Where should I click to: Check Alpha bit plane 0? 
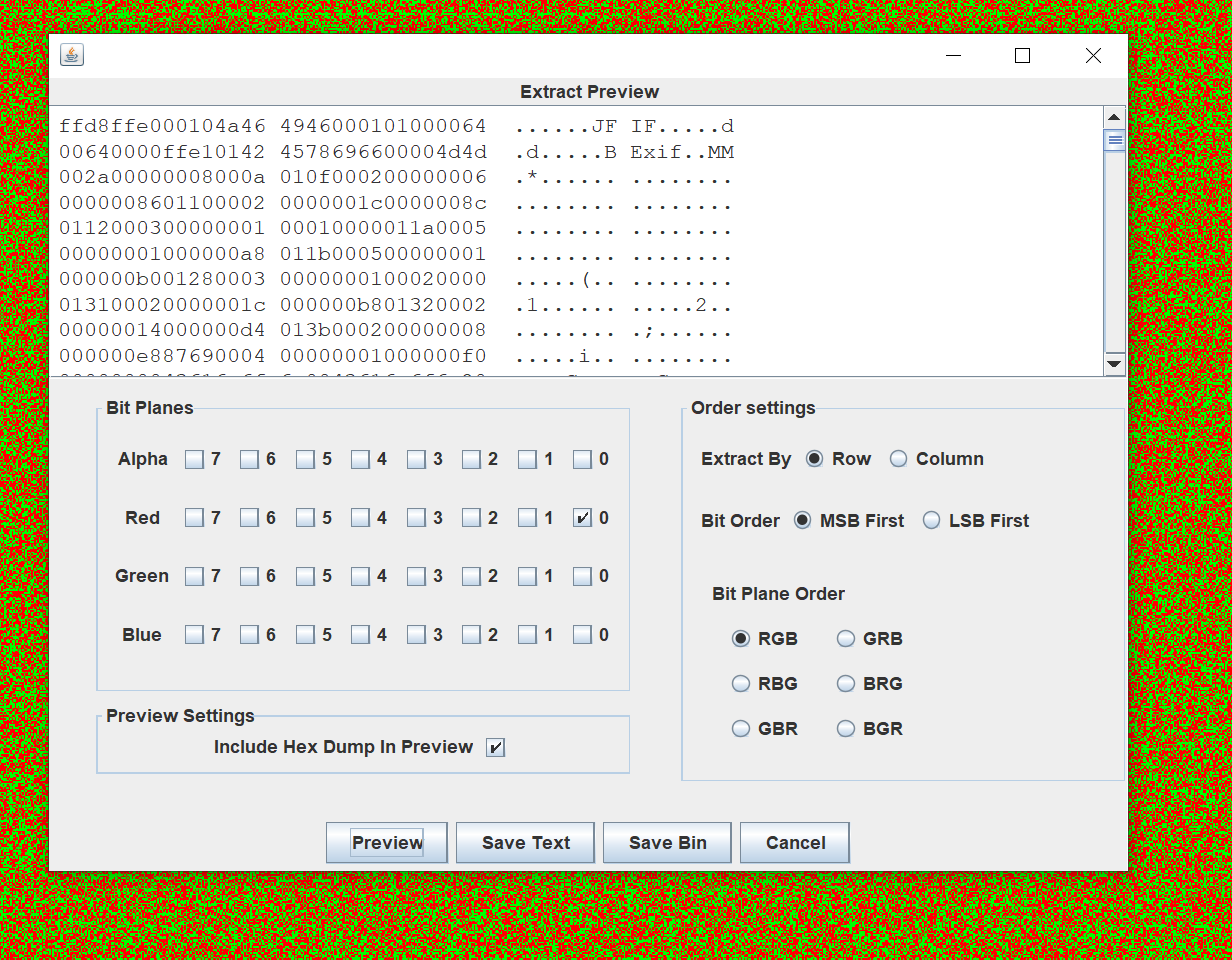point(583,460)
